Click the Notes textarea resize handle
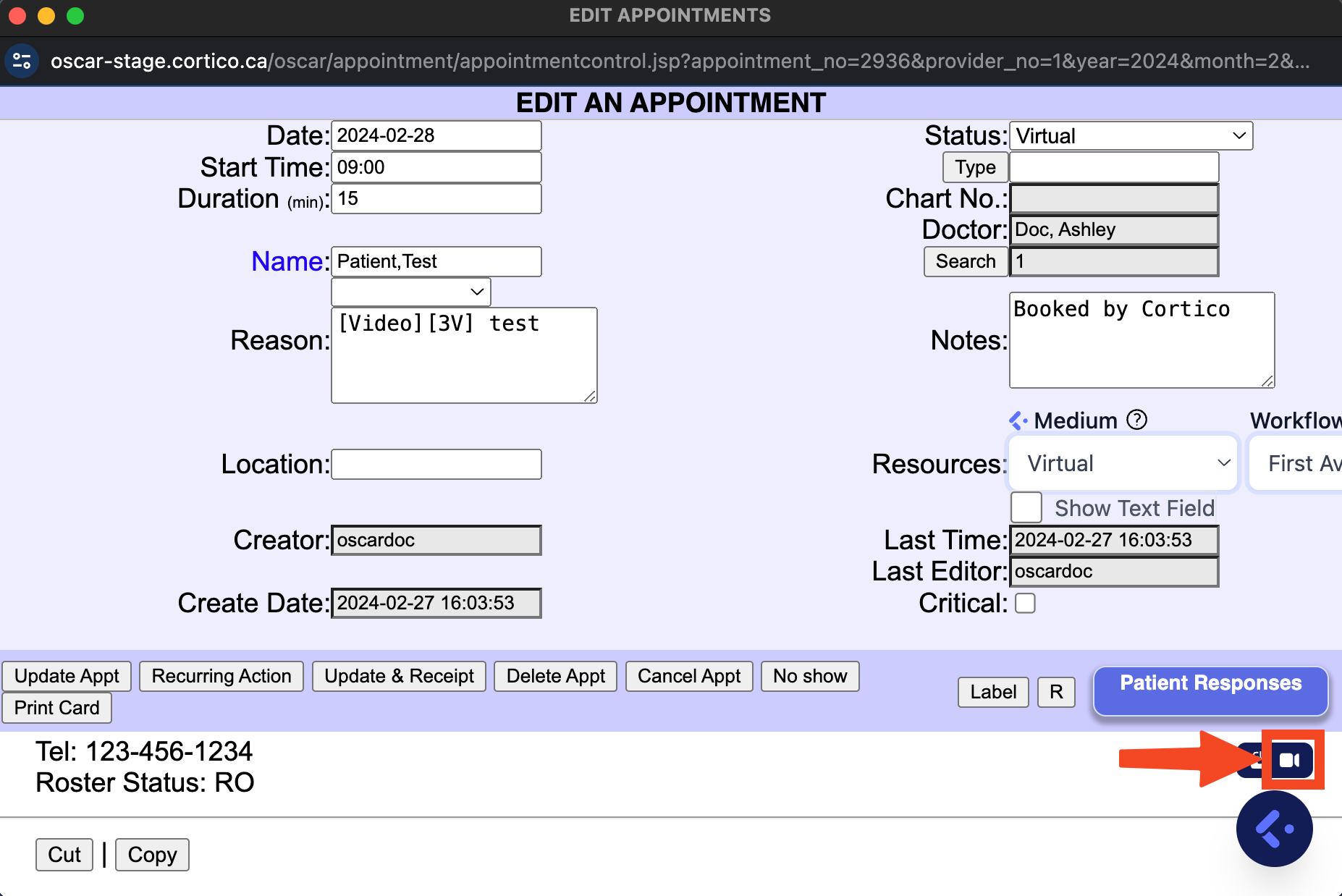The height and width of the screenshot is (896, 1342). tap(1267, 381)
